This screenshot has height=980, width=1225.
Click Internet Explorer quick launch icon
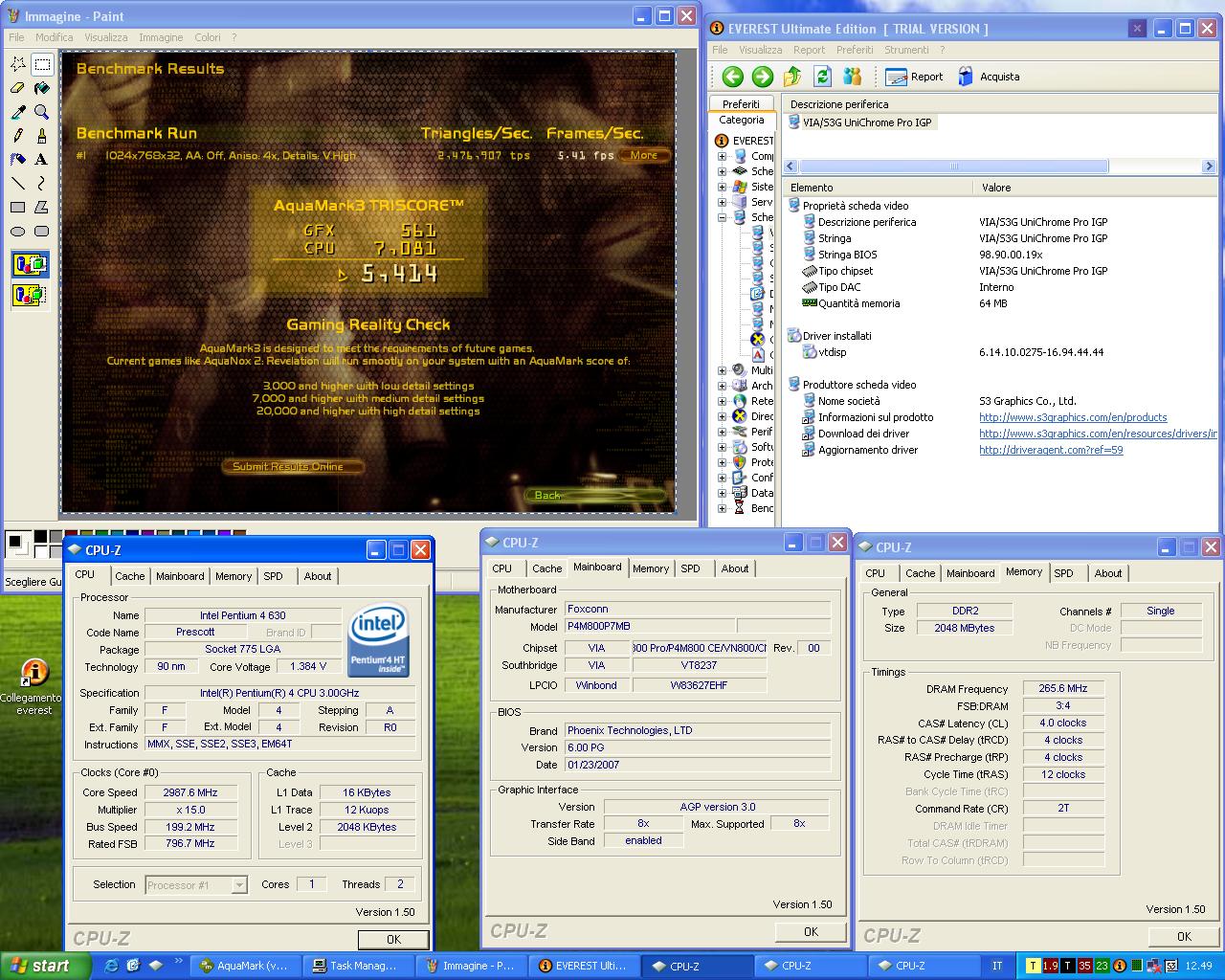pos(112,966)
